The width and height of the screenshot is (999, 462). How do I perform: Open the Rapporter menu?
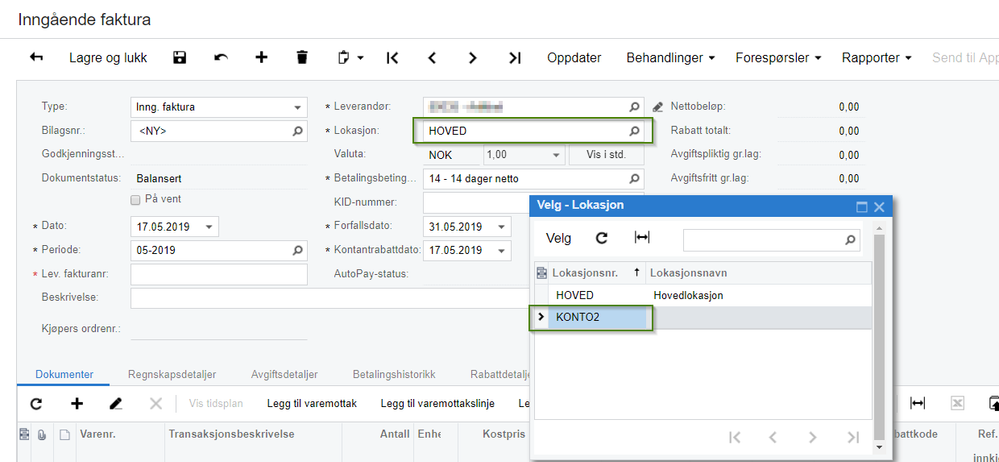(877, 57)
